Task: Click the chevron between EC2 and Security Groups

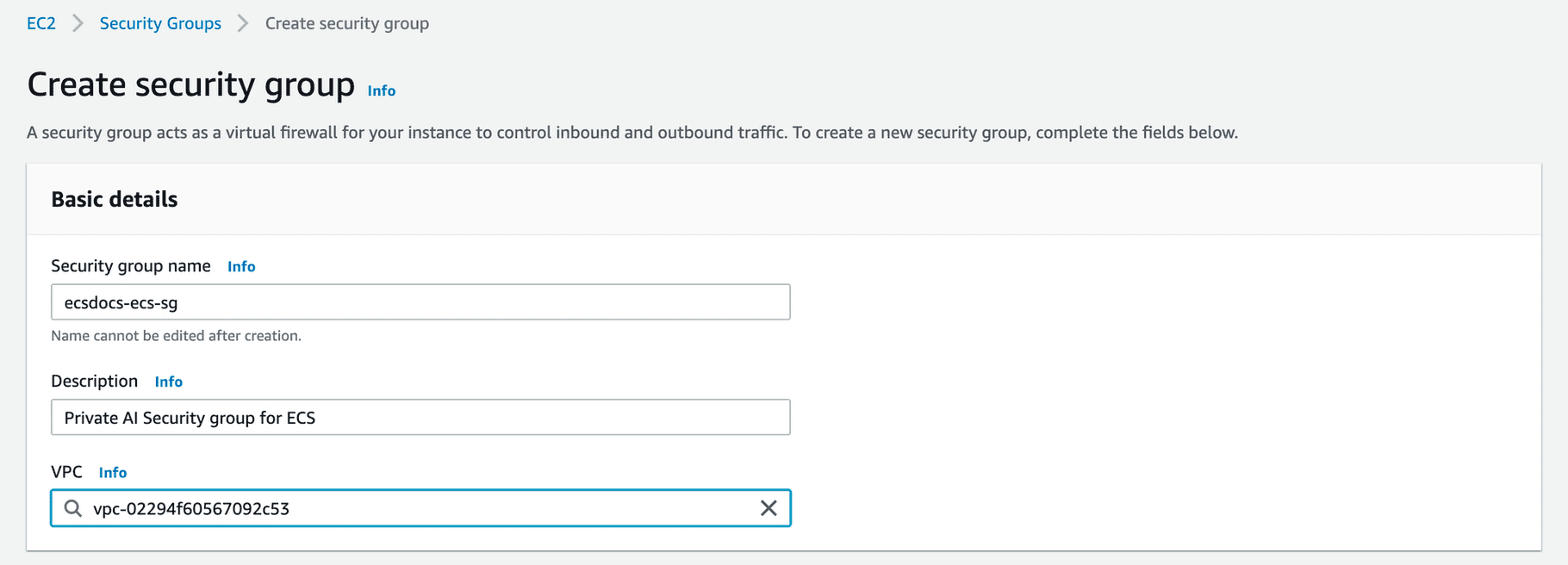Action: pyautogui.click(x=77, y=23)
